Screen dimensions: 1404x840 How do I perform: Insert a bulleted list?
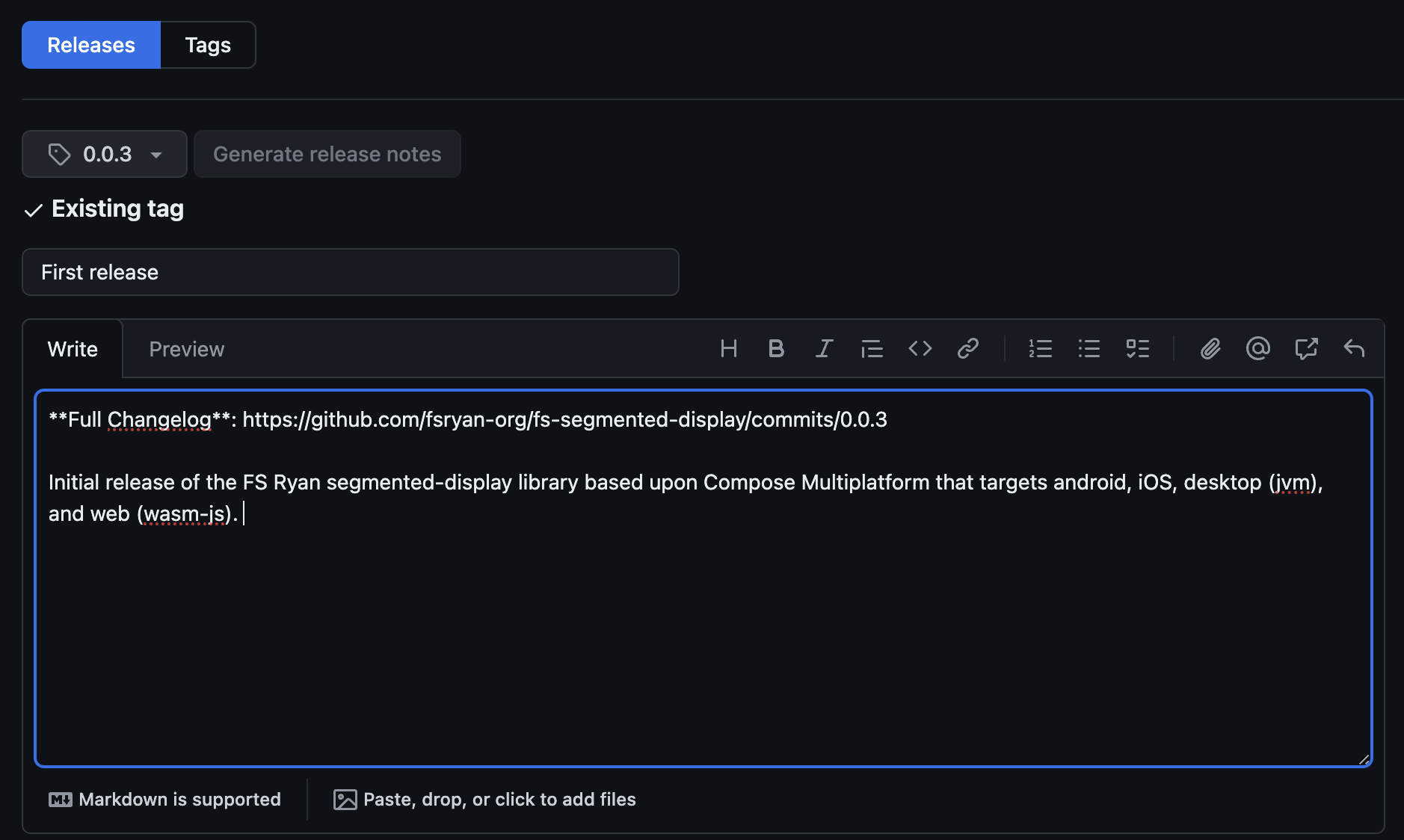tap(1089, 348)
